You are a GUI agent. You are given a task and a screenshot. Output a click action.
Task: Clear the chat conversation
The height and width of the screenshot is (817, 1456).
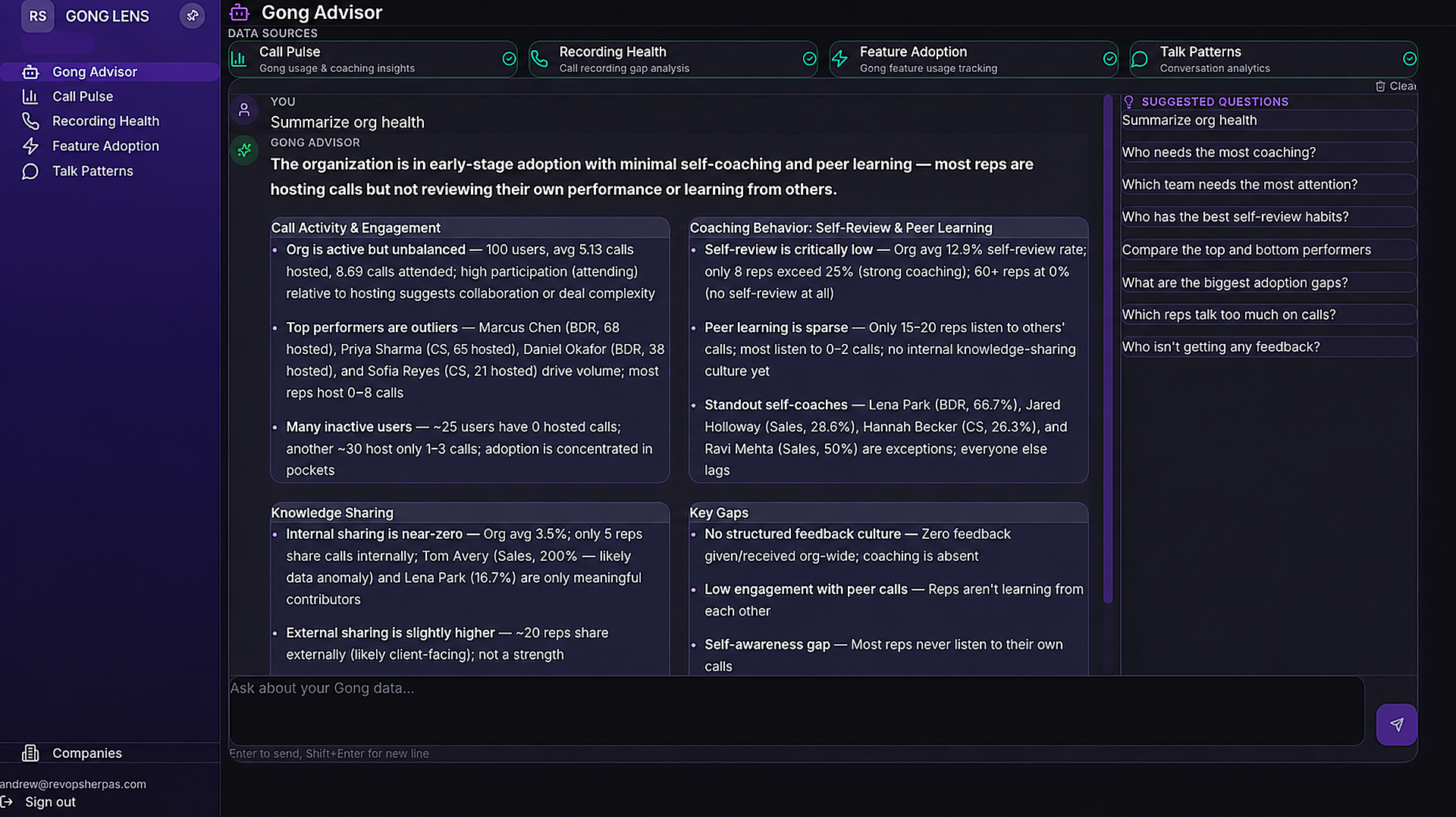coord(1395,86)
